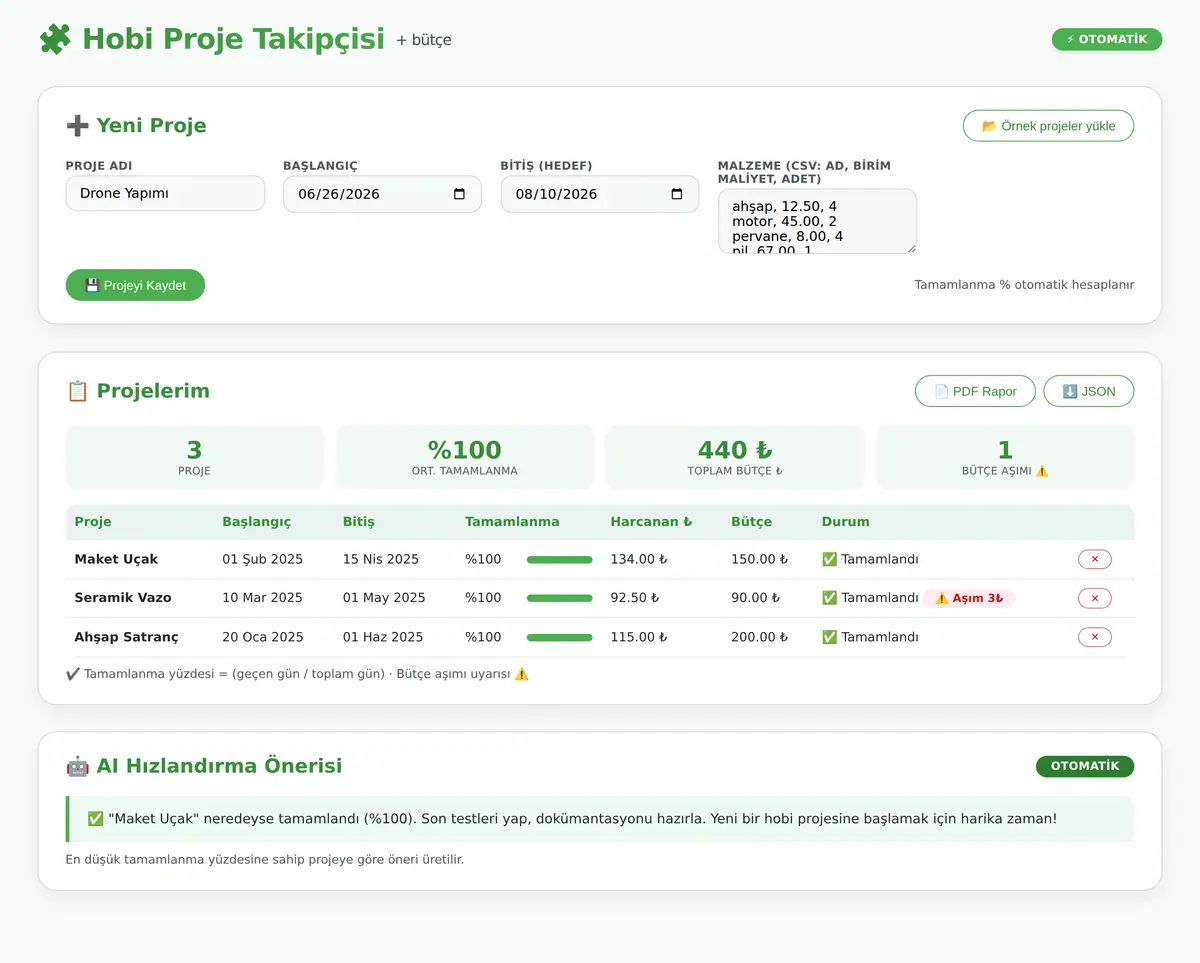Open calendar picker in Başlangıç date field
This screenshot has height=963, width=1200.
tap(459, 194)
